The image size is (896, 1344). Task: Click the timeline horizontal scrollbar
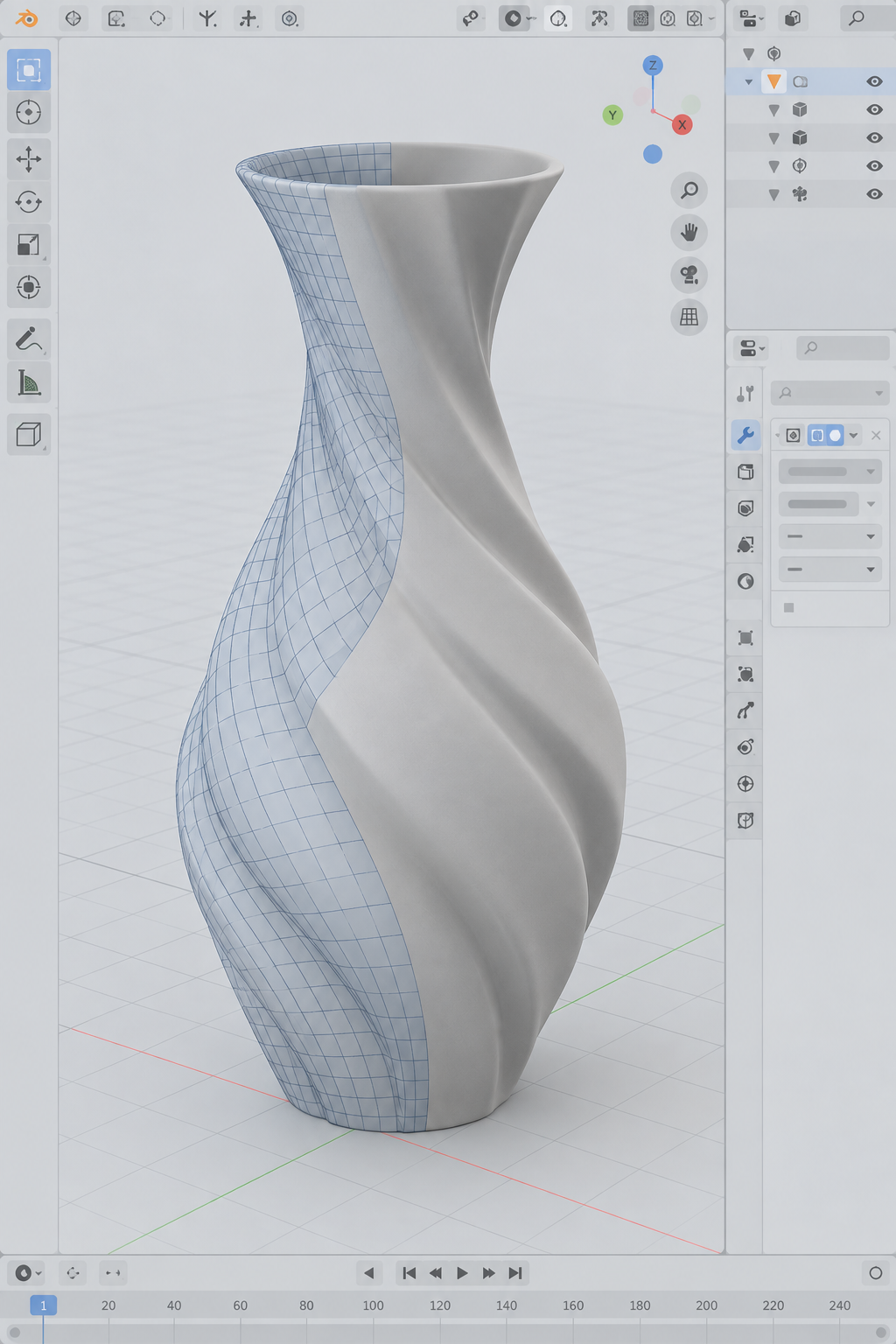[448, 1333]
